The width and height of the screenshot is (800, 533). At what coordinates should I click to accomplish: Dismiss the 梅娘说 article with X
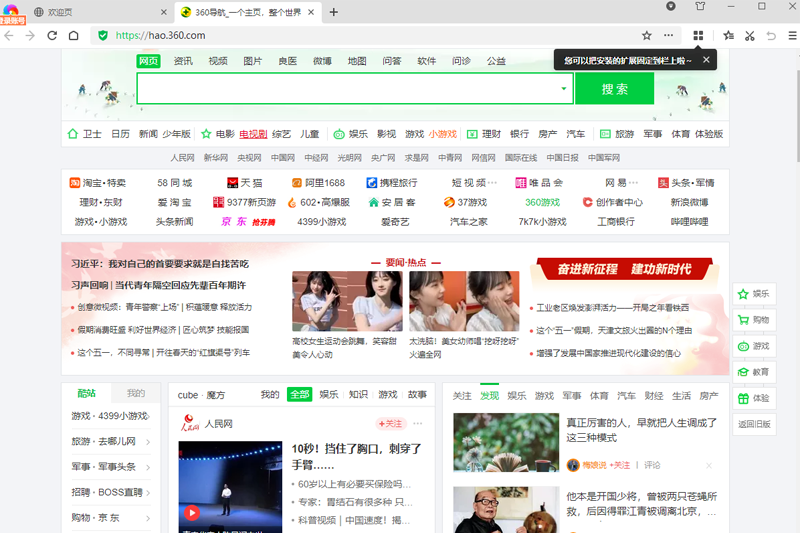coord(709,465)
